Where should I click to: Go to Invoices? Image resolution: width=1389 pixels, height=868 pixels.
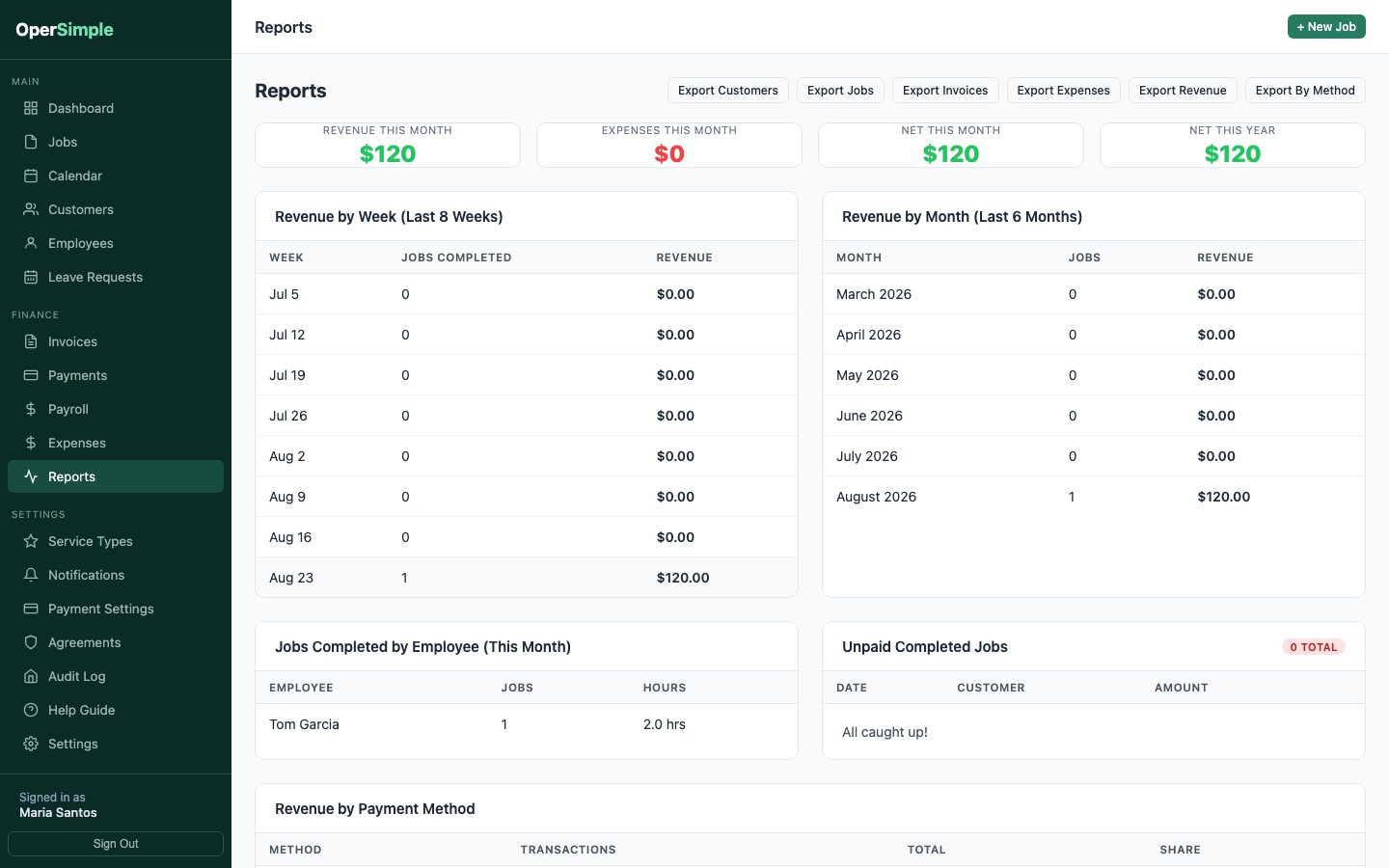click(x=116, y=341)
